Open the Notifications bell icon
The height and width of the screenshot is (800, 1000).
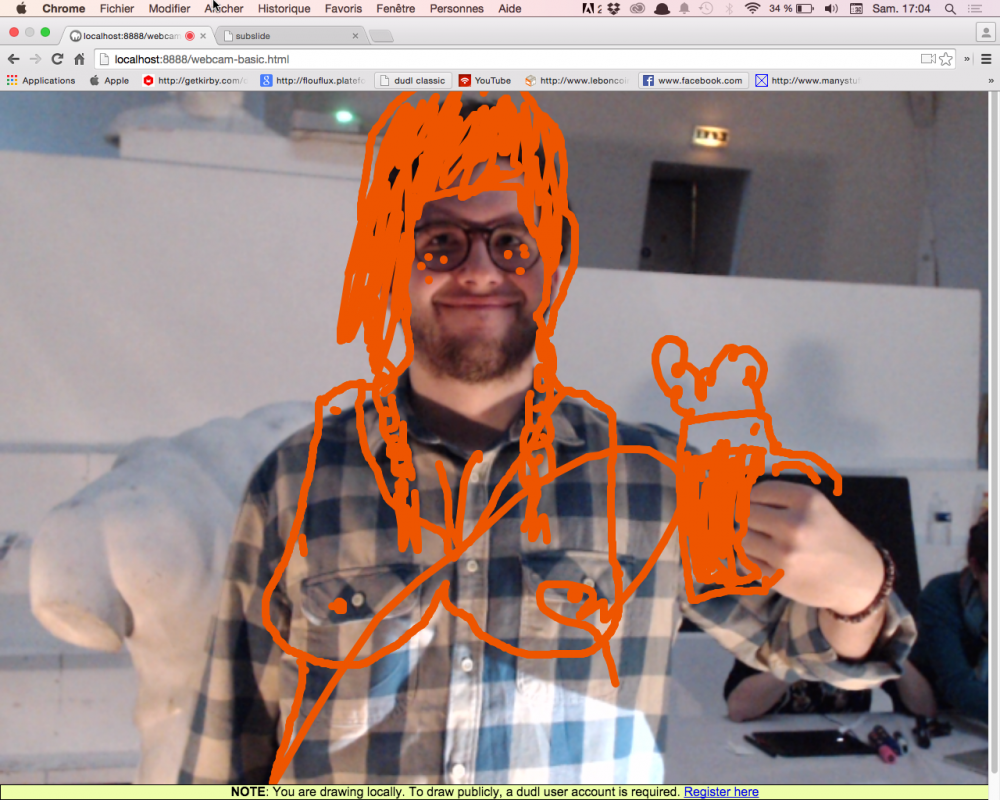pos(684,8)
